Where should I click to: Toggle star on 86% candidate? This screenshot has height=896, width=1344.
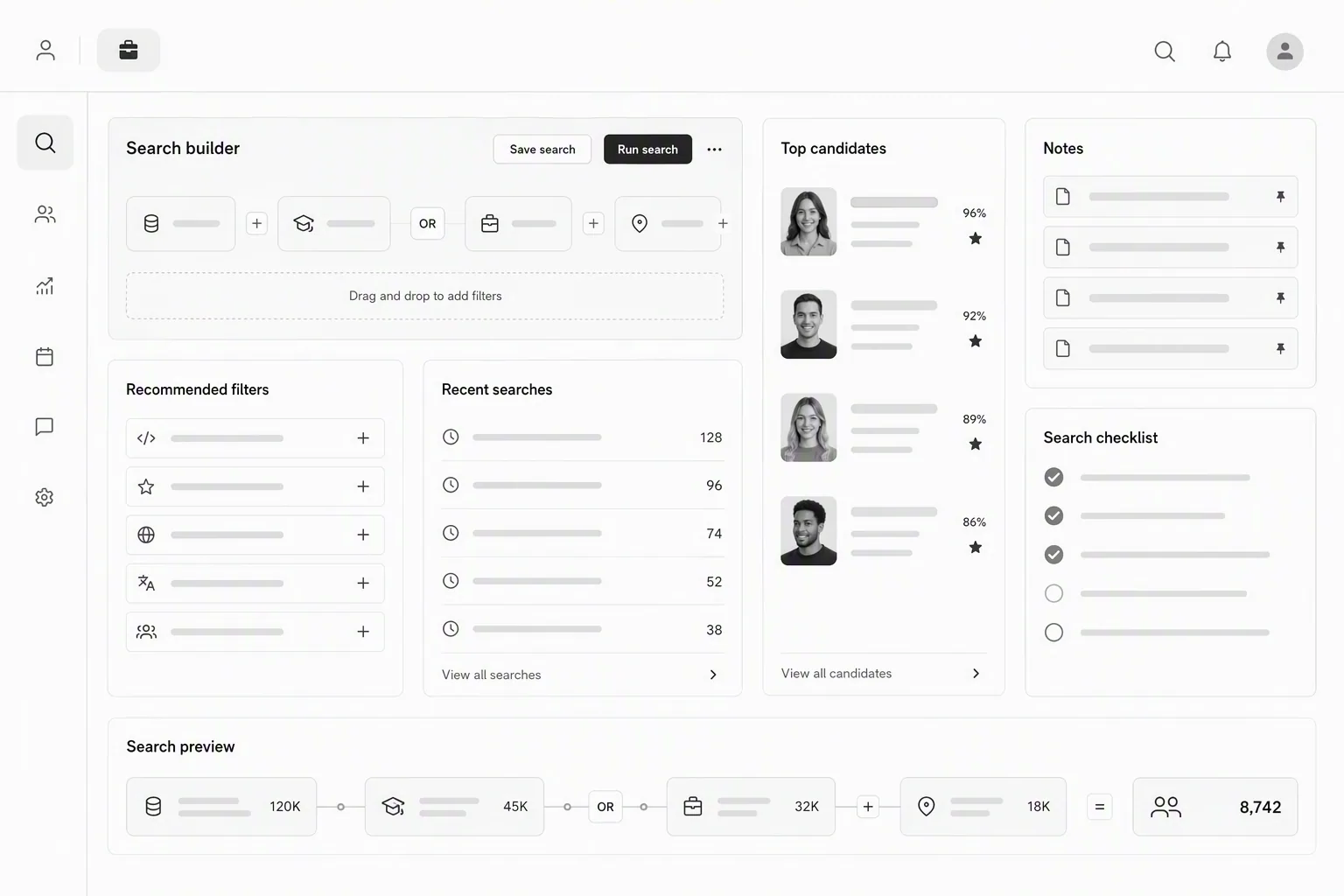[975, 548]
